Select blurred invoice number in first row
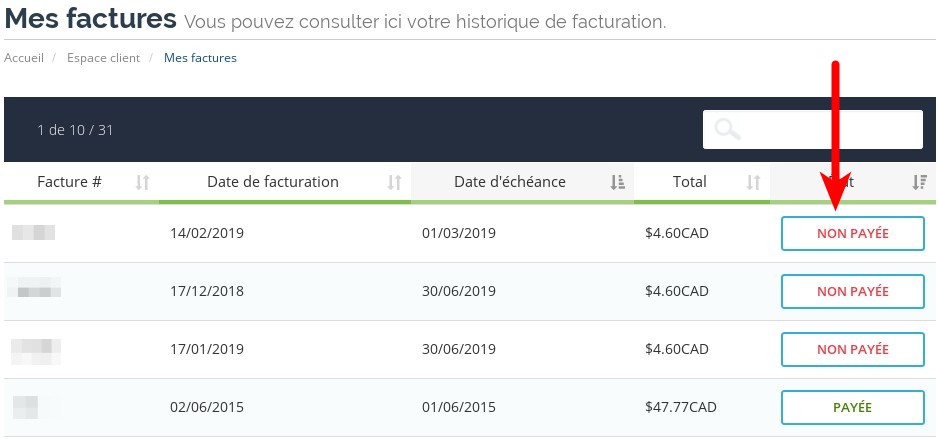This screenshot has height=439, width=938. click(x=34, y=233)
